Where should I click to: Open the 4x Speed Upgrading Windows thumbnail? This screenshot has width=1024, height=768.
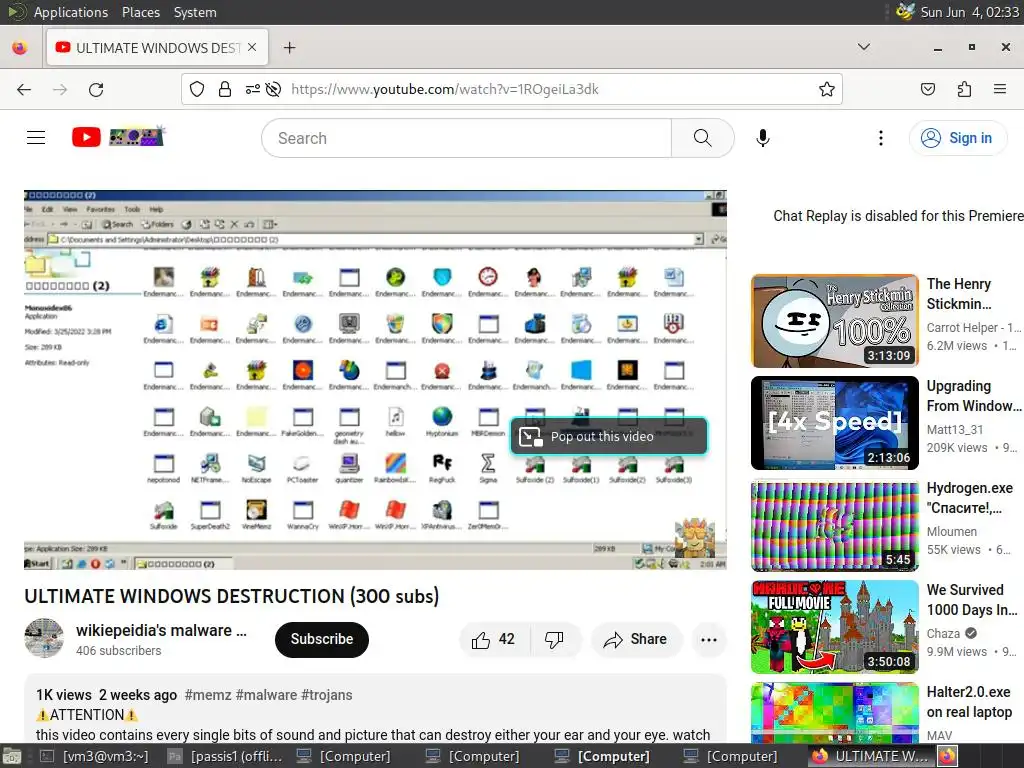(x=835, y=423)
